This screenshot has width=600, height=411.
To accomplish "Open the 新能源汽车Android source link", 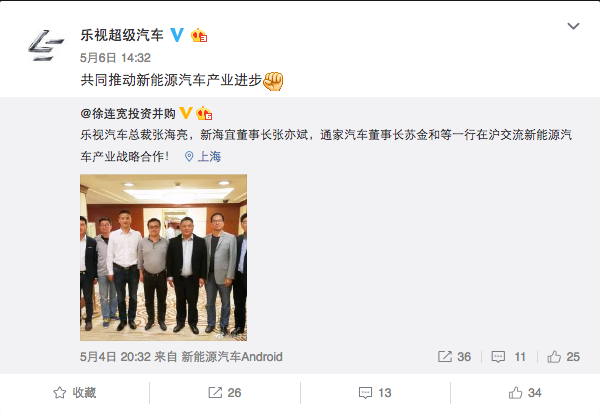I will (x=232, y=357).
